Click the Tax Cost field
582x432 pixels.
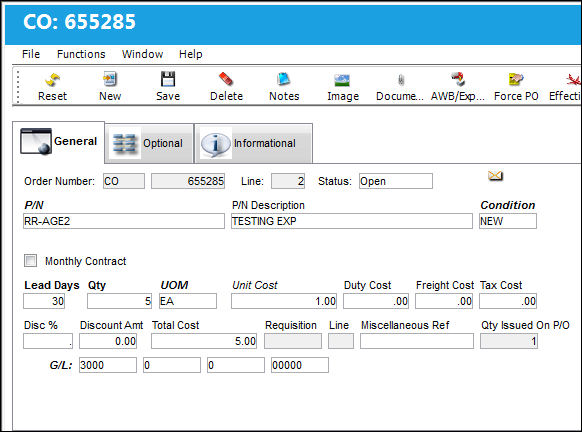pos(508,301)
